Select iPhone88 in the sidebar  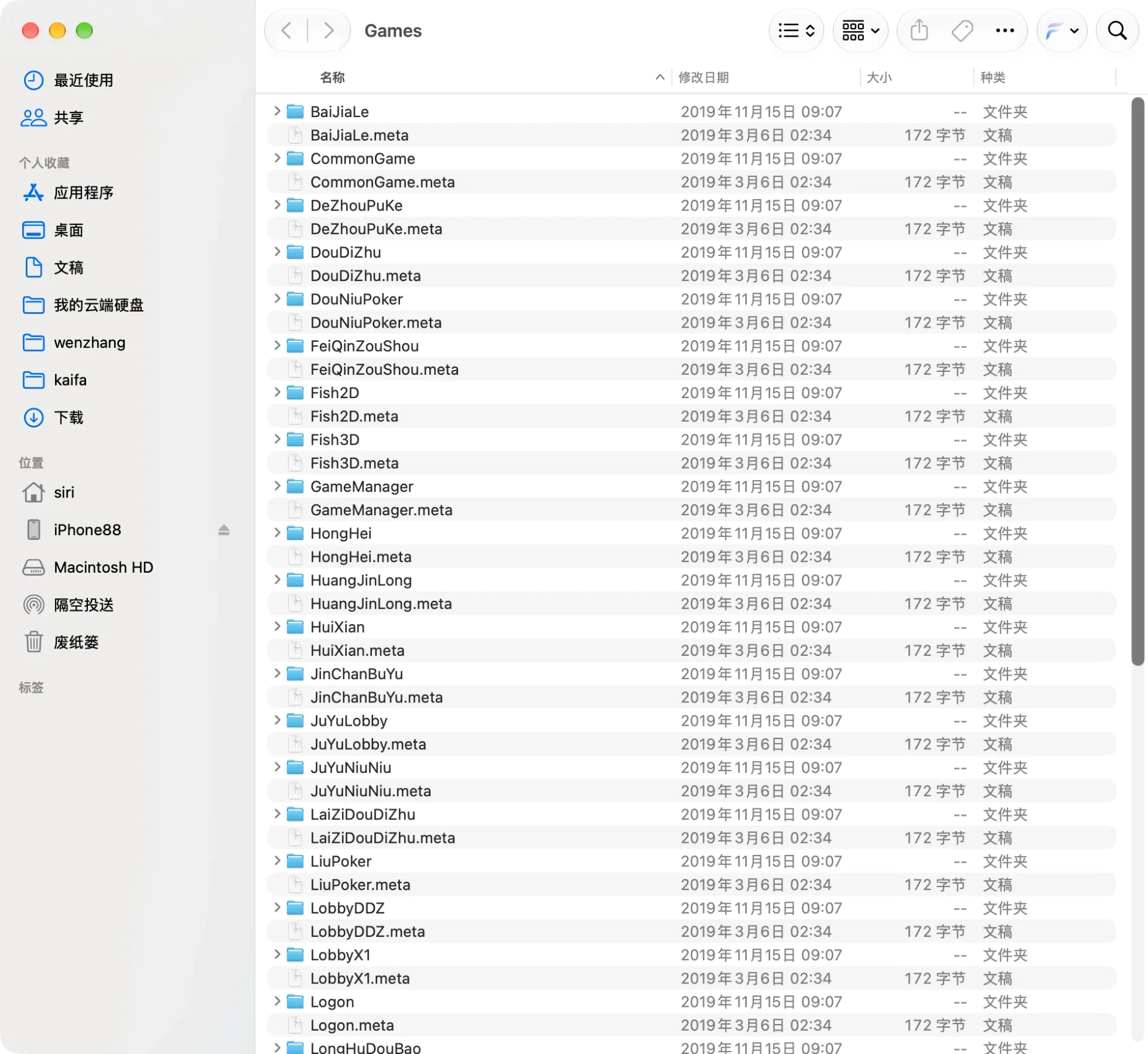(x=87, y=530)
